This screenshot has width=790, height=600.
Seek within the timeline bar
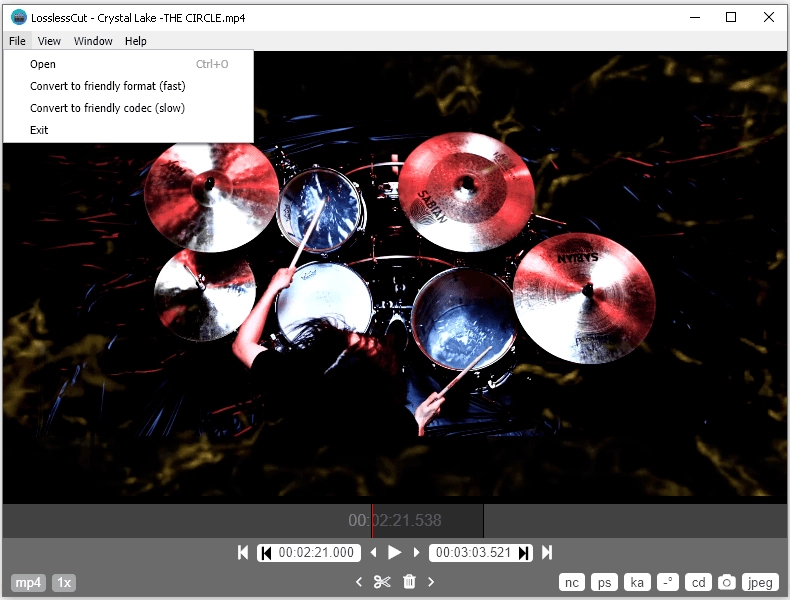[x=395, y=521]
